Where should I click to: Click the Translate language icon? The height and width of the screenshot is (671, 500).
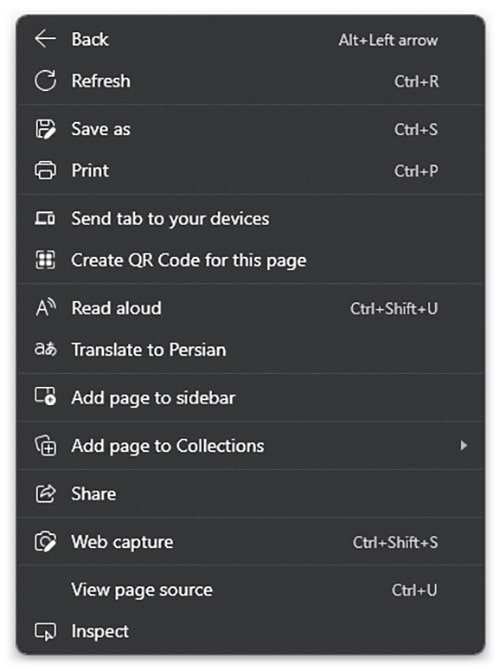pos(45,349)
